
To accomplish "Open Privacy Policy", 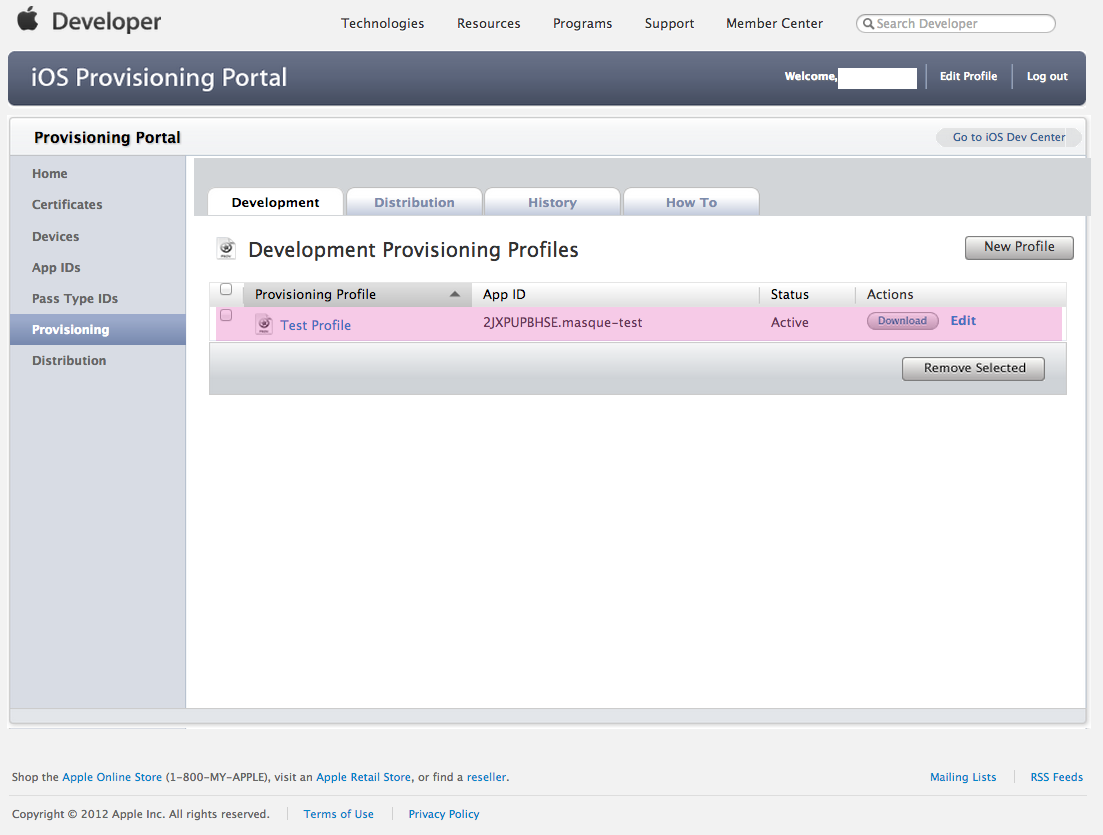I will [444, 814].
